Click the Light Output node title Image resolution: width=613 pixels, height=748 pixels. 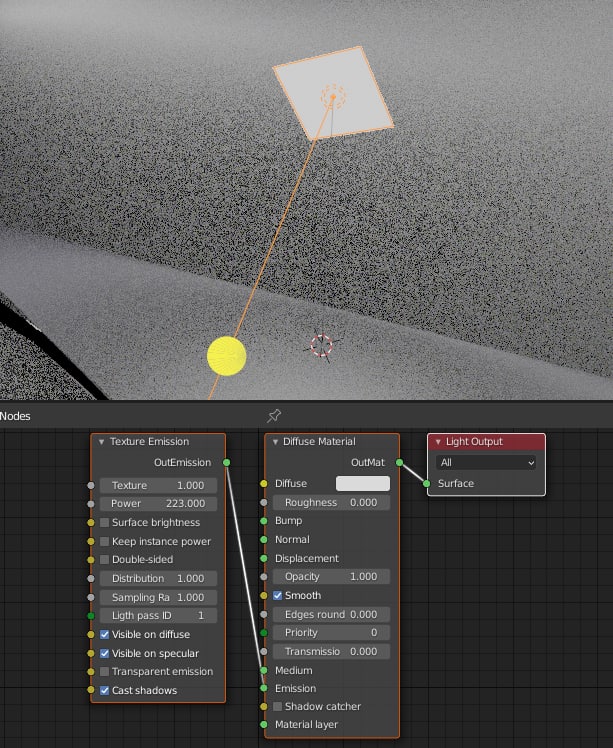pos(474,441)
